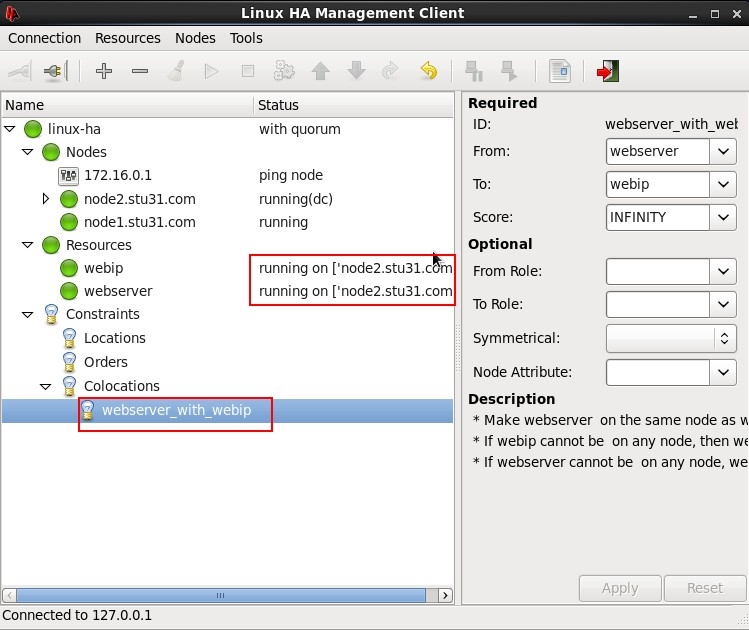Click the gray redo/migrate arrow icon

(390, 71)
